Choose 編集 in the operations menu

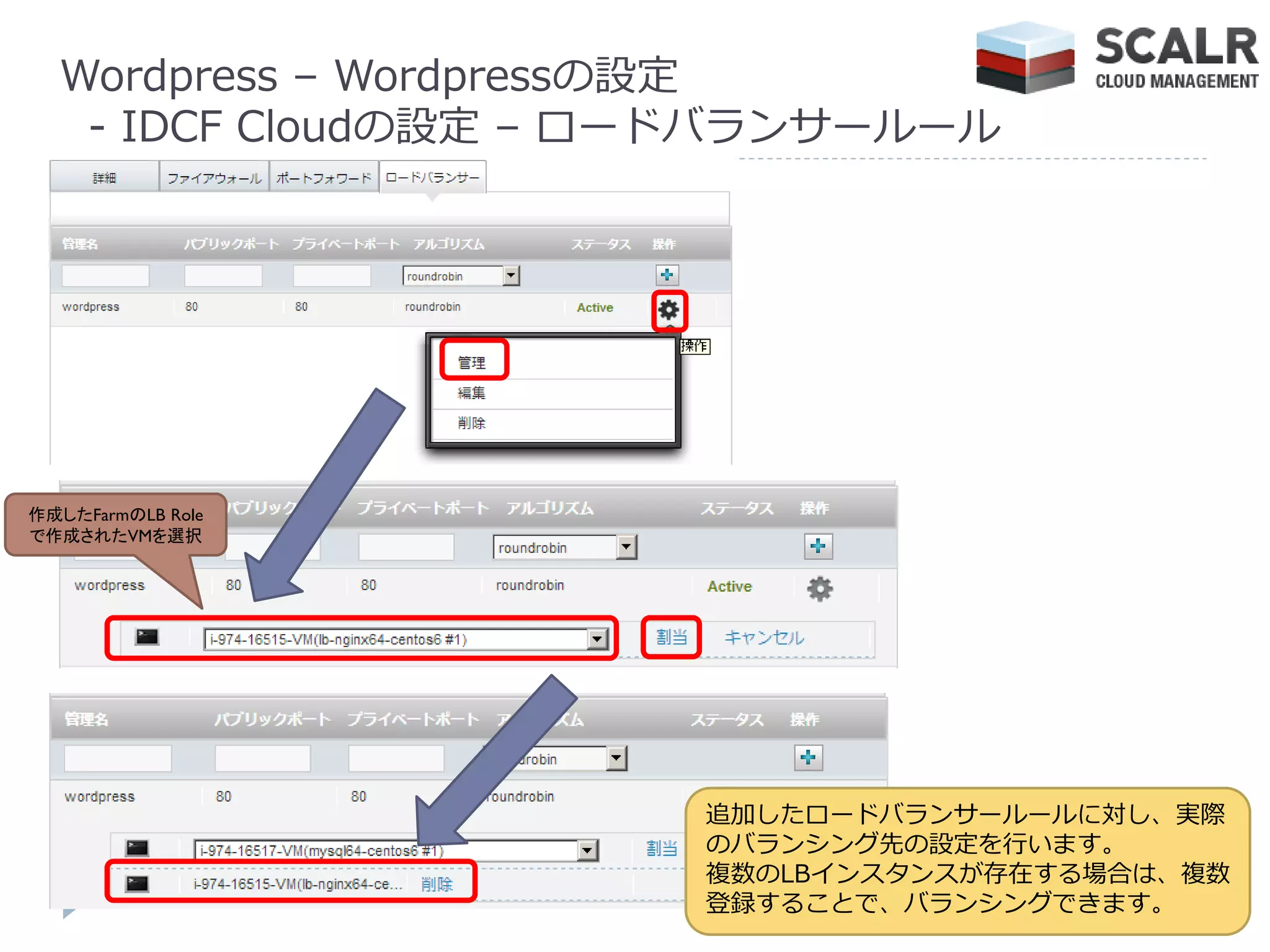pos(472,393)
